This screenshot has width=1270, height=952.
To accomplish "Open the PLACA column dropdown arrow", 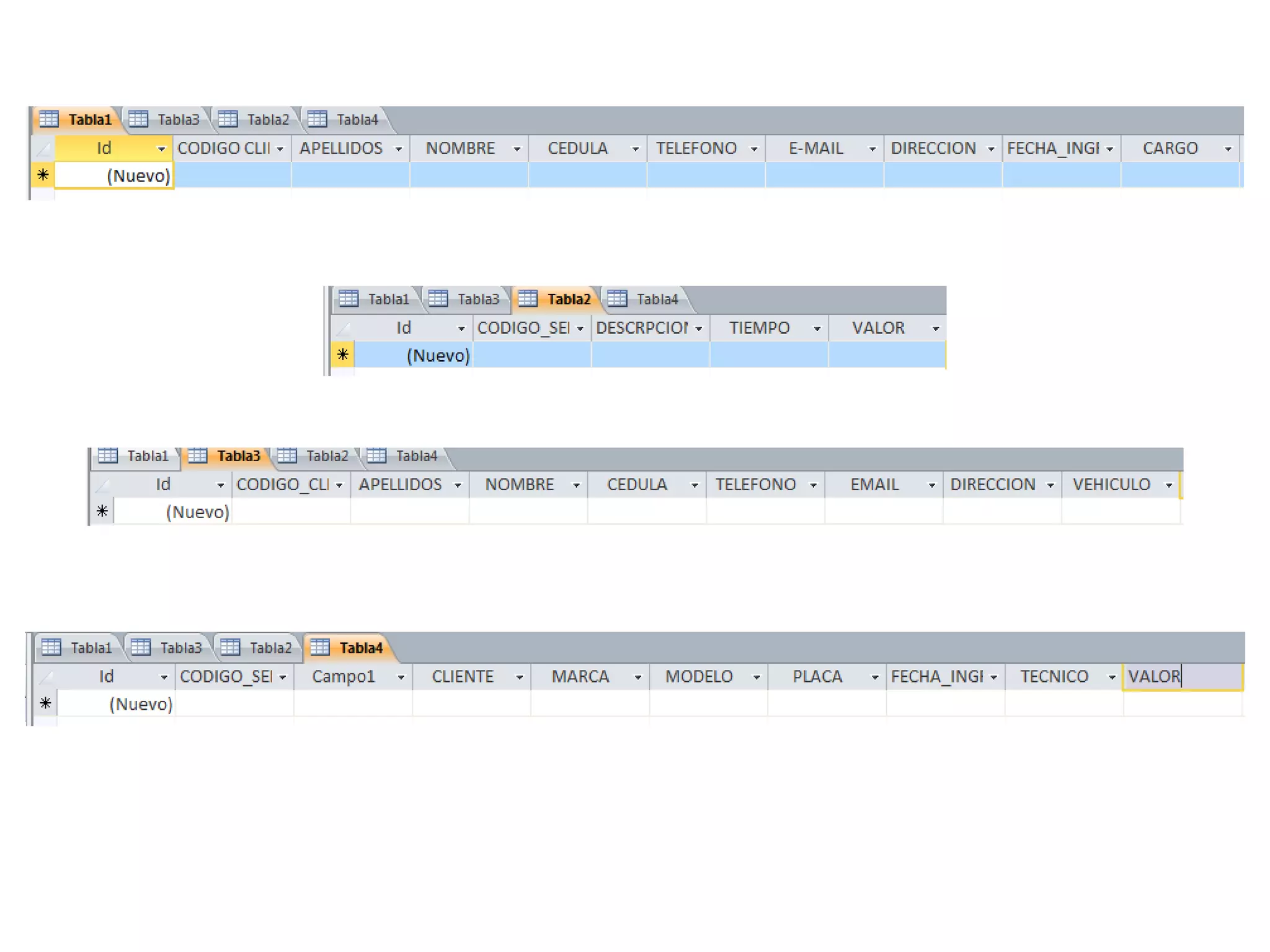I will tap(874, 677).
